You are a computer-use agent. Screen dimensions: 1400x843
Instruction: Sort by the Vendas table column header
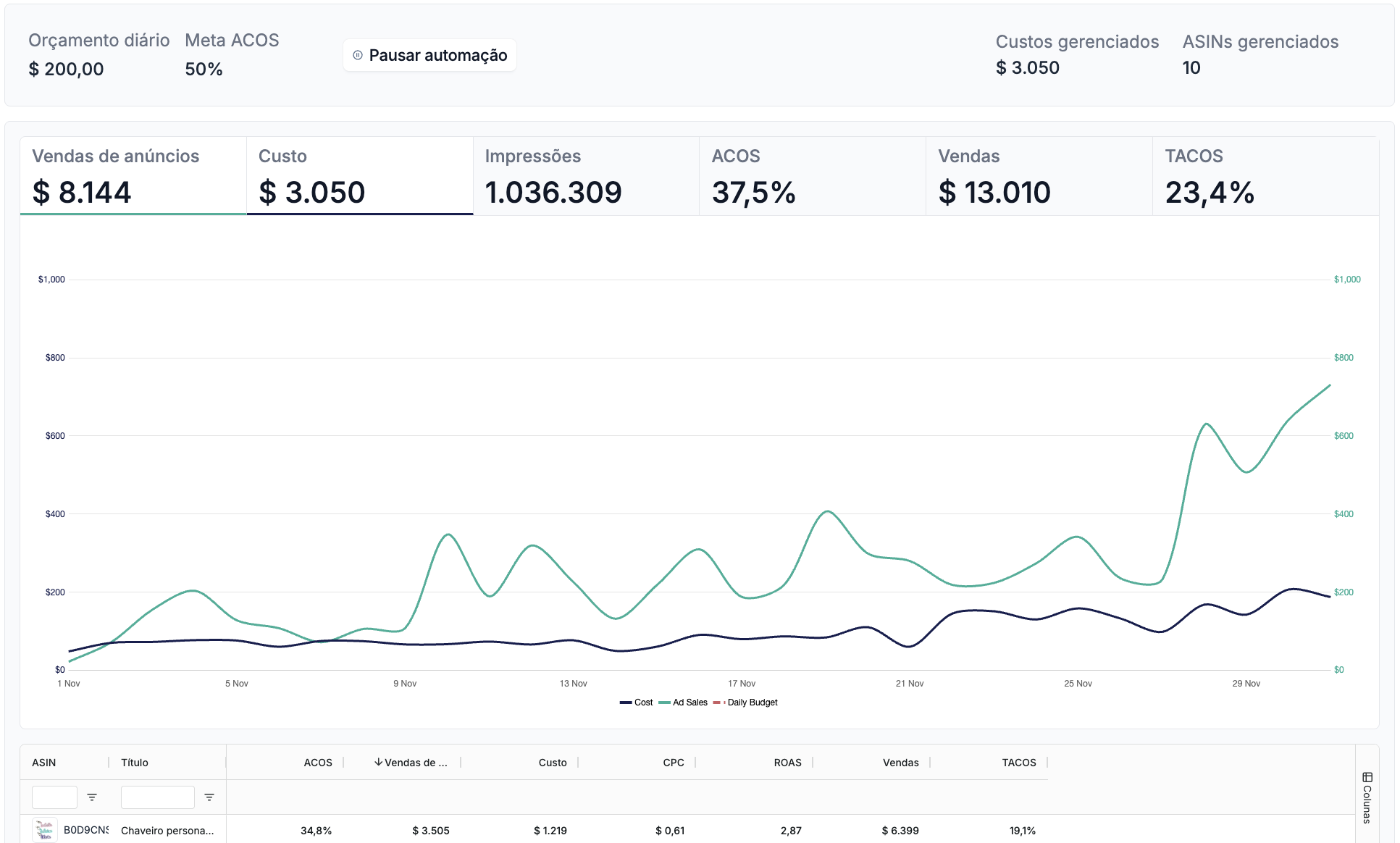click(x=901, y=763)
